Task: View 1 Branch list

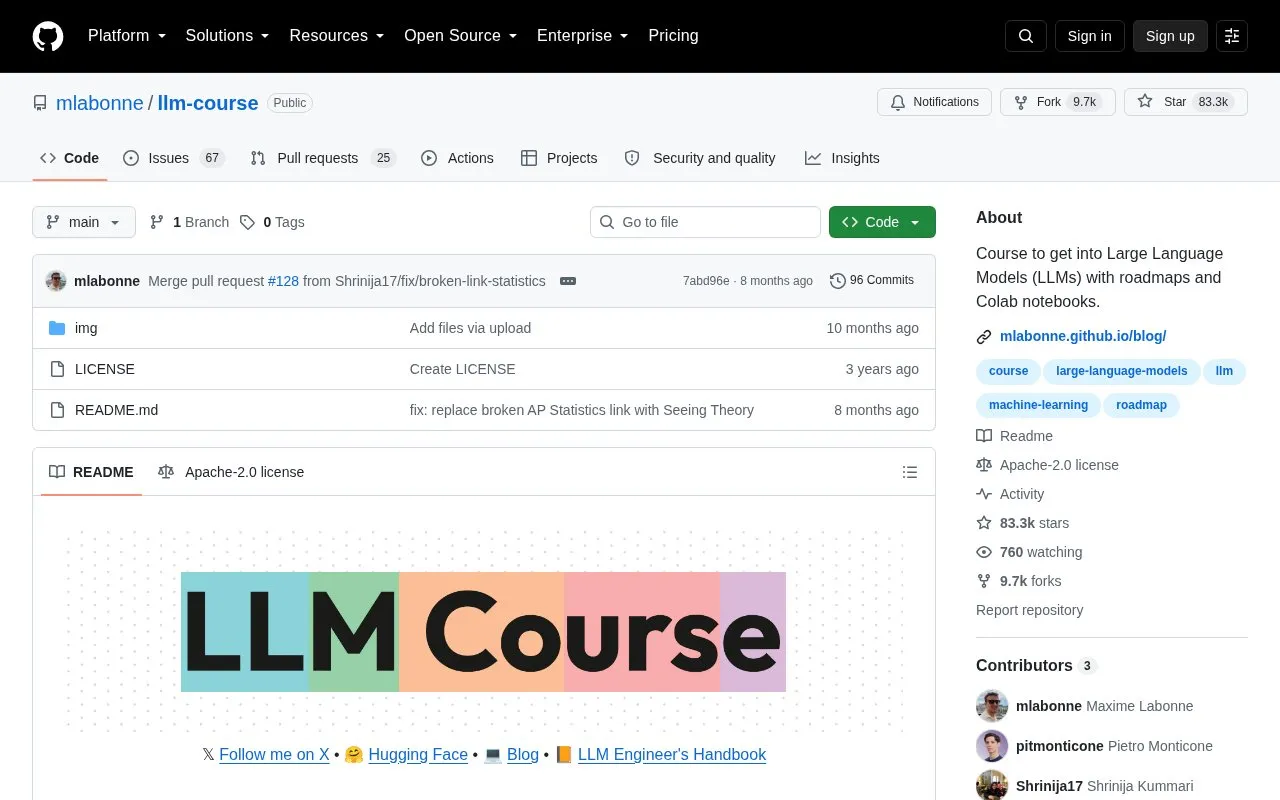Action: pos(189,222)
